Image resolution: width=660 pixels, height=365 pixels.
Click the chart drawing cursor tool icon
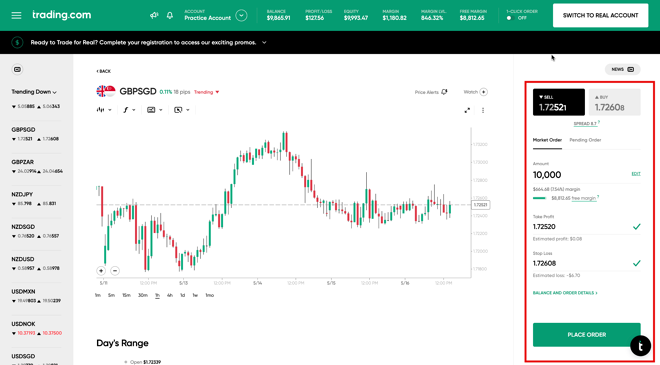point(178,110)
